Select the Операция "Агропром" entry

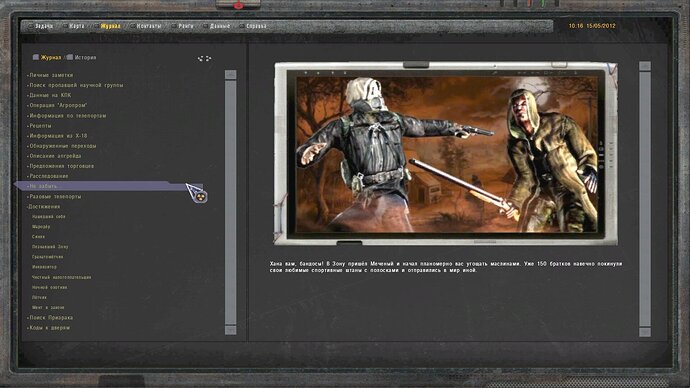pos(57,106)
